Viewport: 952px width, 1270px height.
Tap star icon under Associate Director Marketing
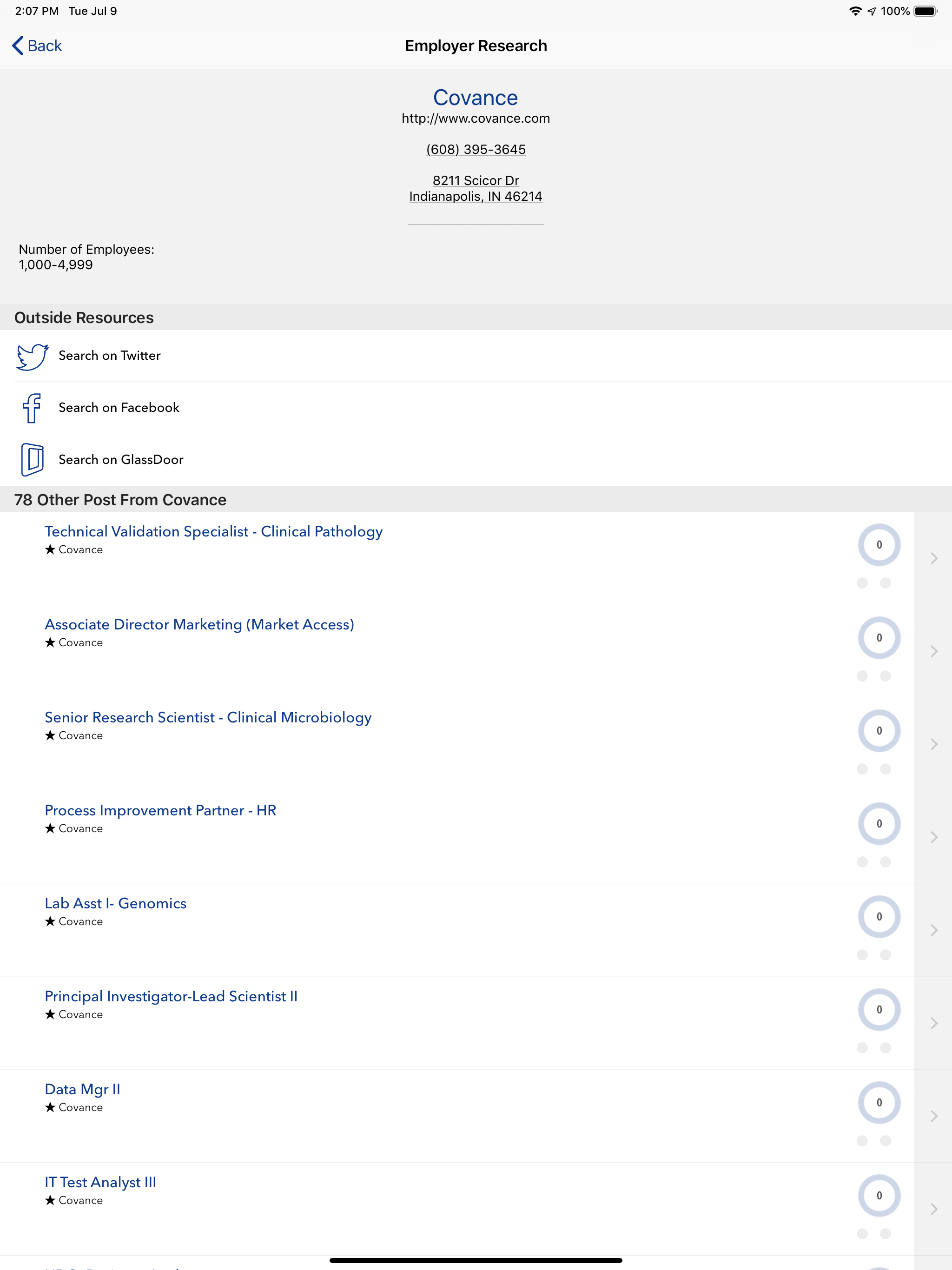[51, 642]
